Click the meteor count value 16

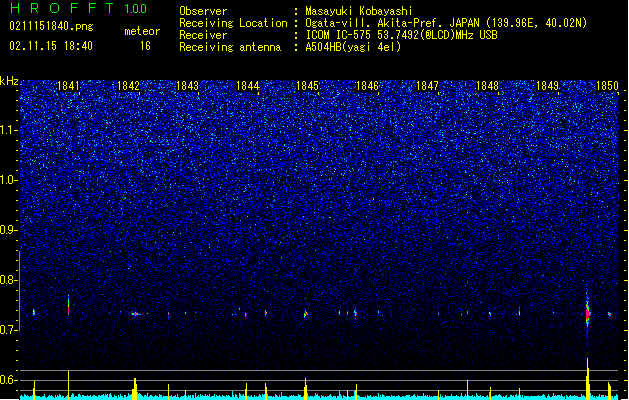pyautogui.click(x=145, y=46)
